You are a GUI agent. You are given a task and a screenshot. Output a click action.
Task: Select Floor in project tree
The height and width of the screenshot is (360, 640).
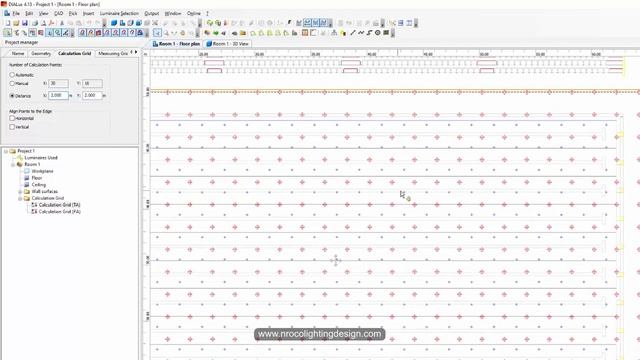(36, 178)
